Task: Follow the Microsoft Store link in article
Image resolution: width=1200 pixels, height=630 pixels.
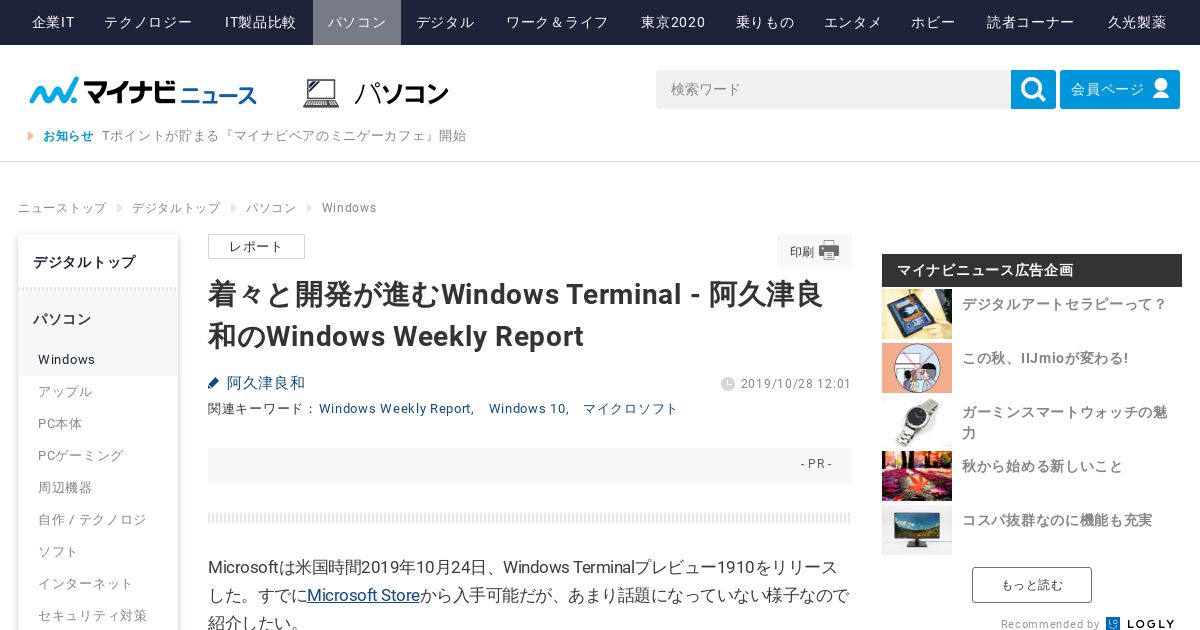Action: tap(363, 595)
